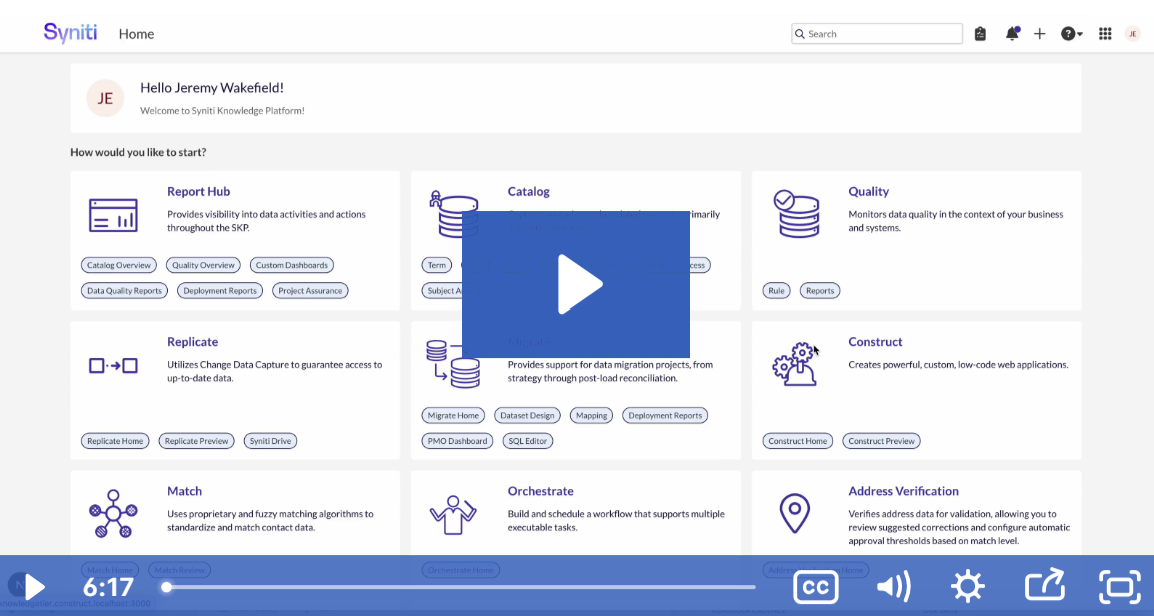Open the notifications bell
The height and width of the screenshot is (616, 1154).
coord(1012,34)
